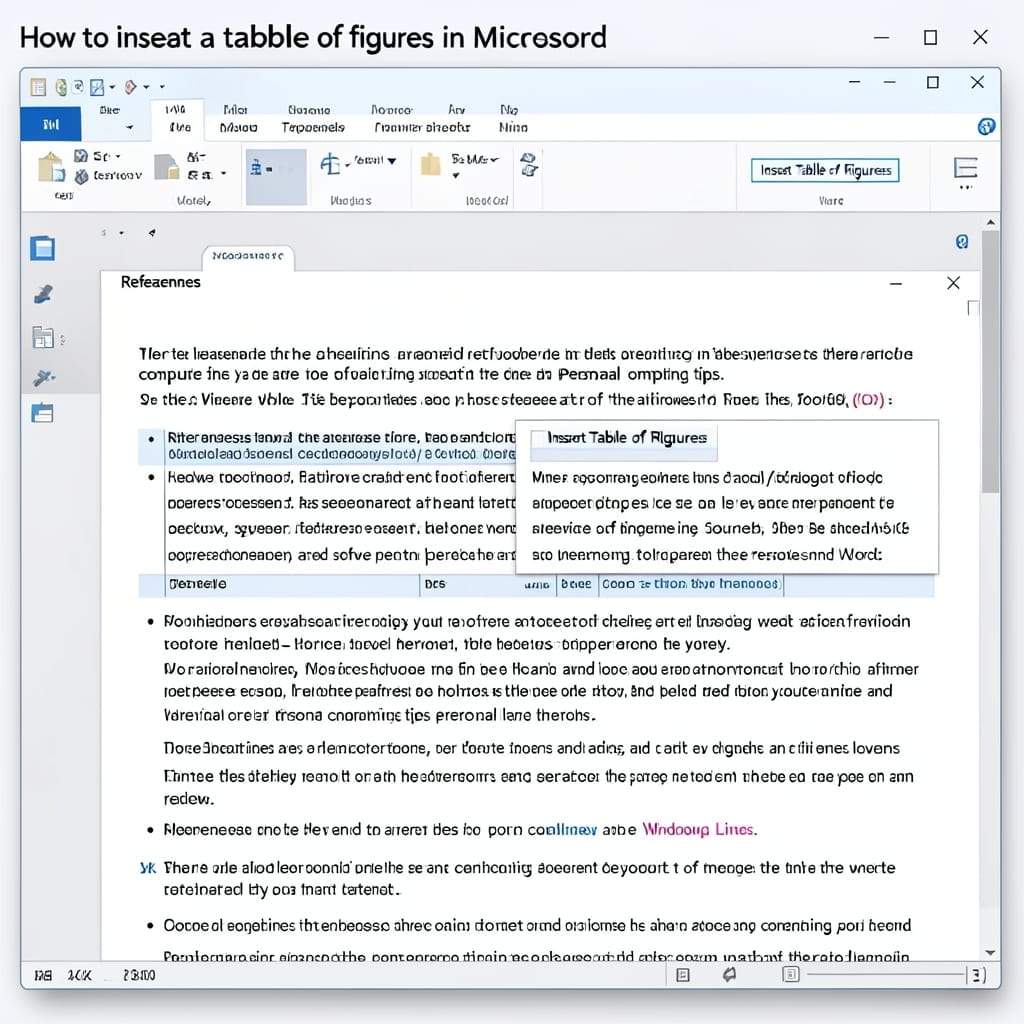Click the tan folder icon in the ribbon
The image size is (1024, 1024).
tap(430, 165)
